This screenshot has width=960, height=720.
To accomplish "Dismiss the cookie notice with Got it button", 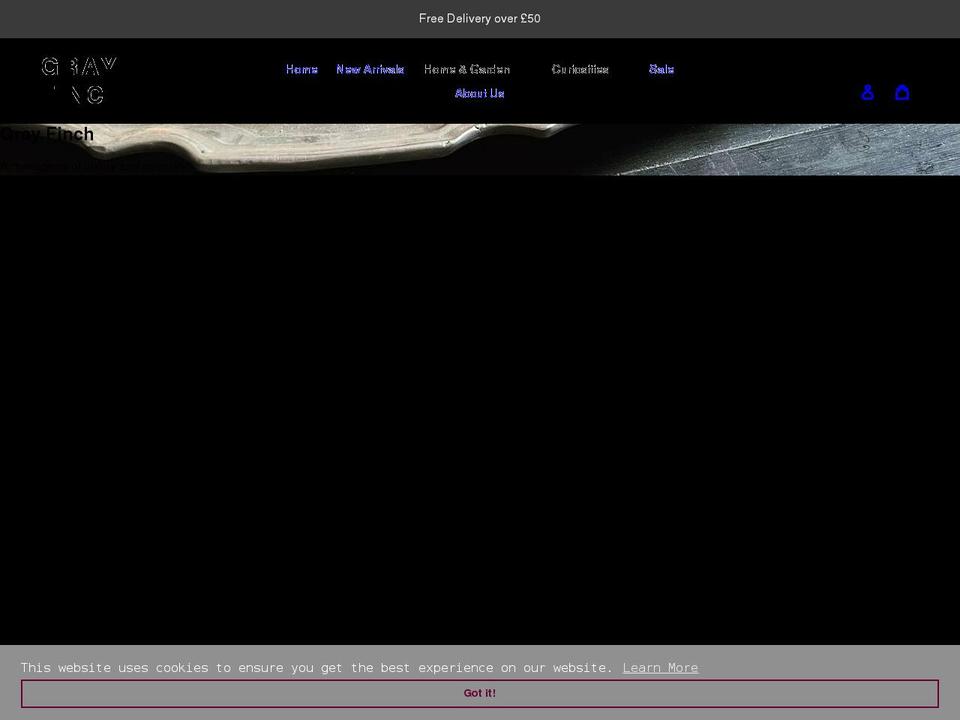I will point(480,693).
